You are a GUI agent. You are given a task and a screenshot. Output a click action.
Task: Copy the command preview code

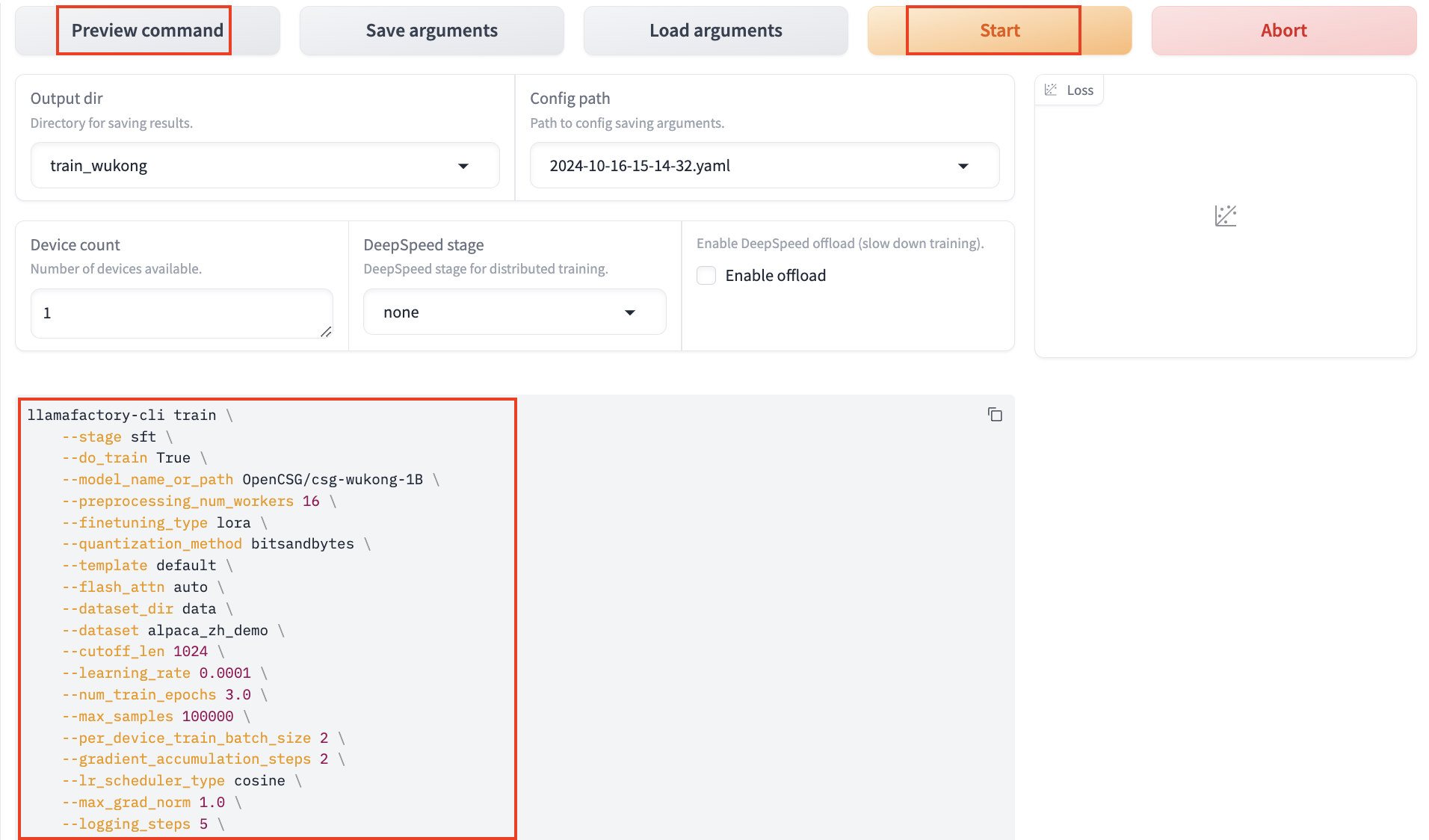995,414
